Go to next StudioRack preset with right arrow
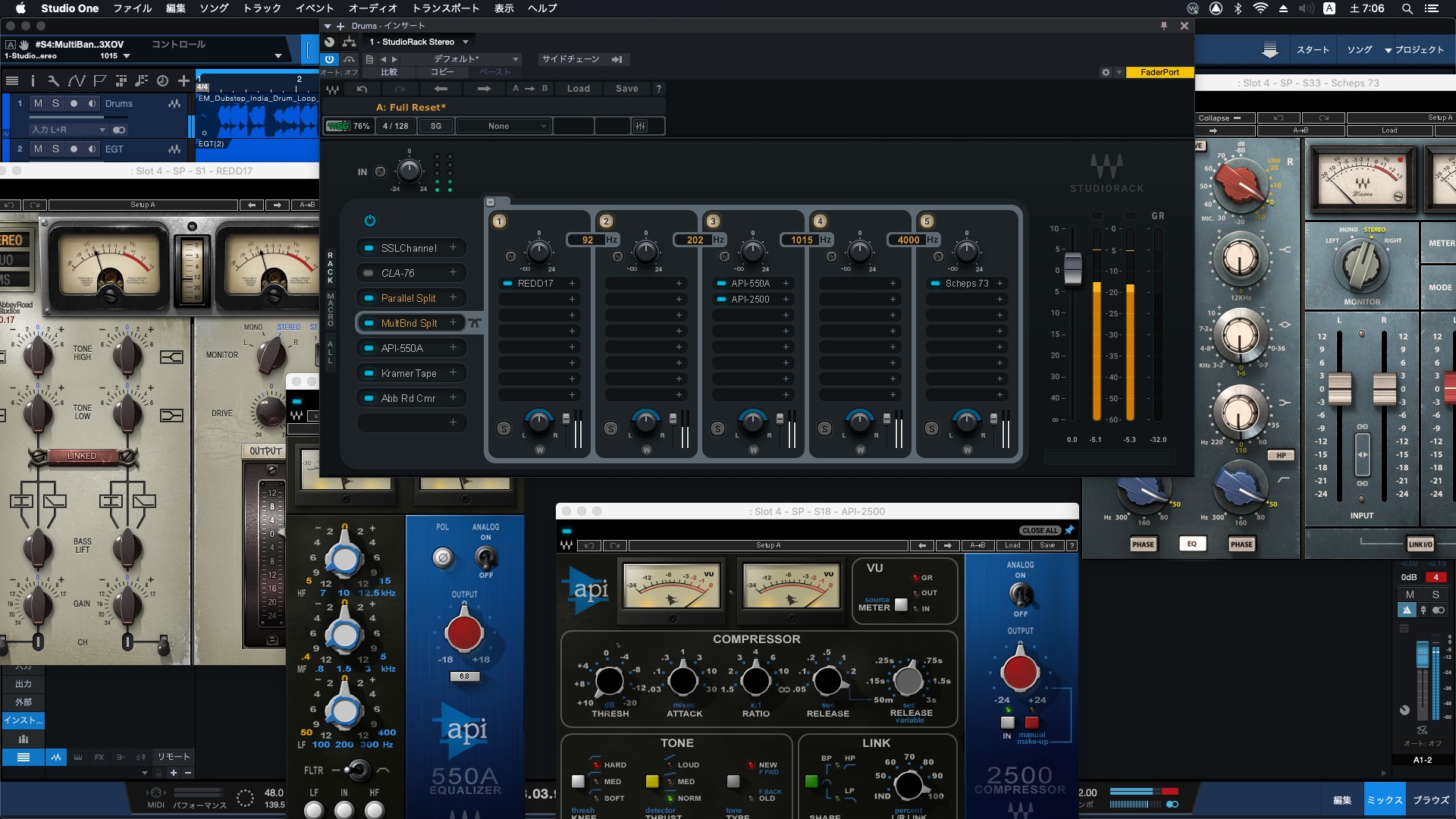This screenshot has width=1456, height=819. tap(484, 89)
